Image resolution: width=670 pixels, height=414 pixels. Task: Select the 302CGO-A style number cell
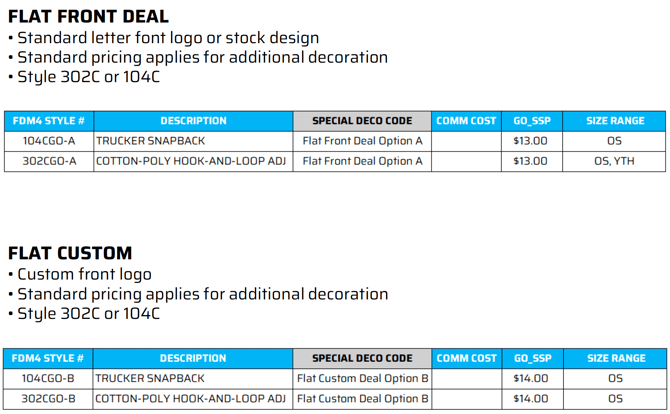[49, 161]
